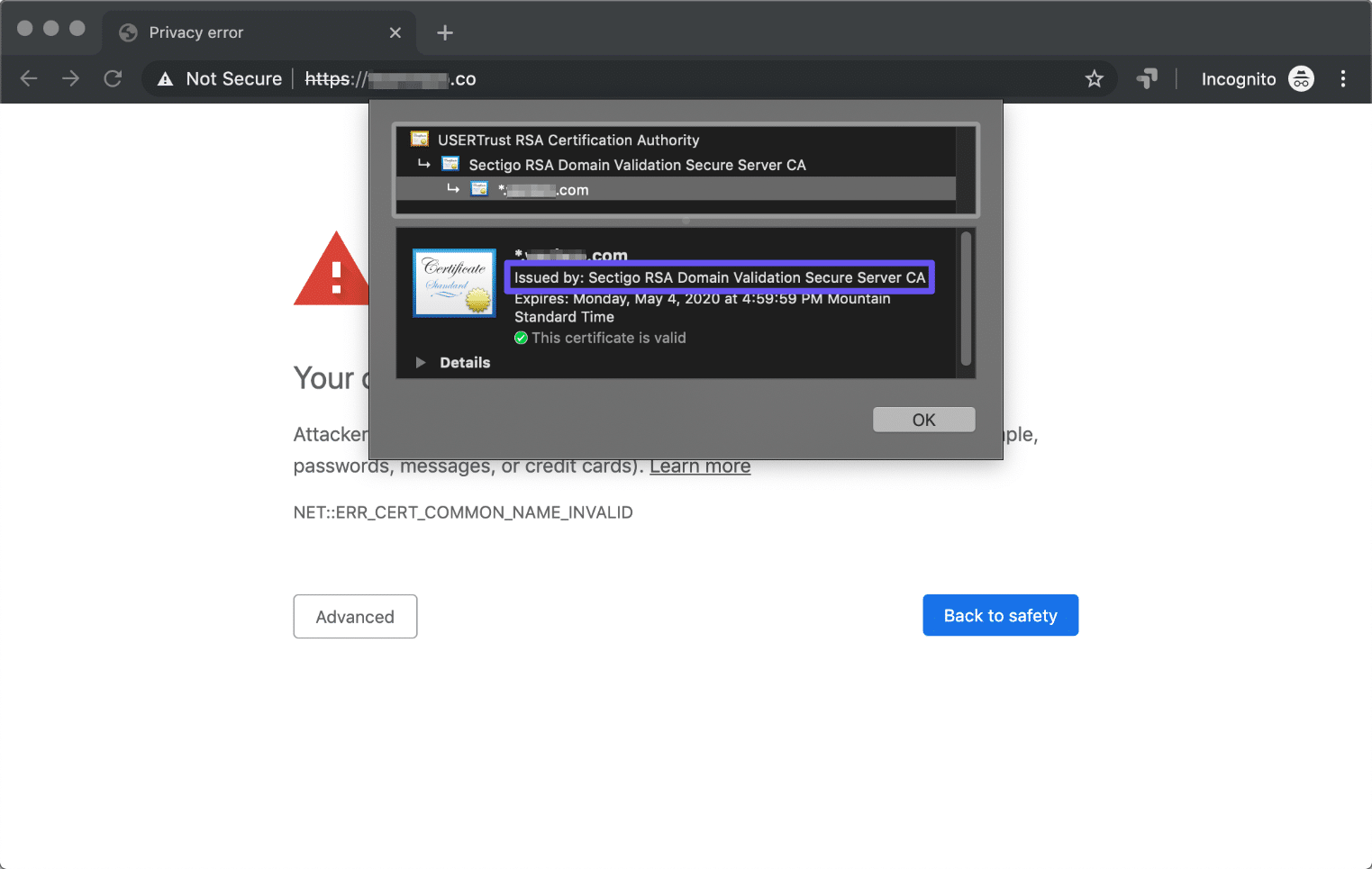Open a new tab with the plus button
Screen dimensions: 1372x869
pos(444,32)
